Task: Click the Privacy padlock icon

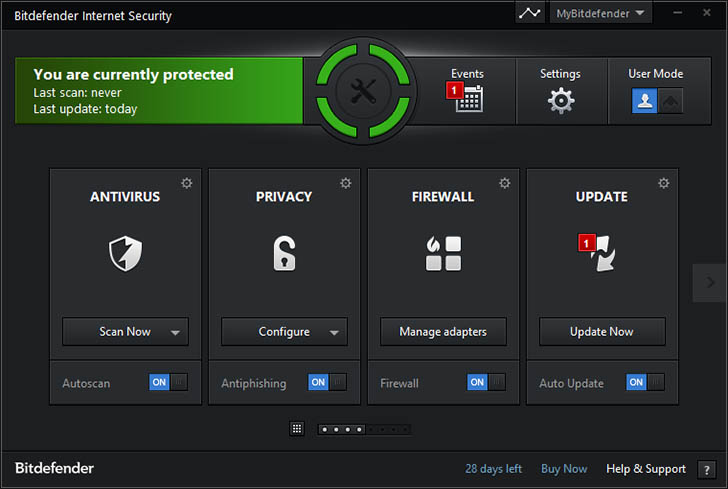Action: (284, 253)
